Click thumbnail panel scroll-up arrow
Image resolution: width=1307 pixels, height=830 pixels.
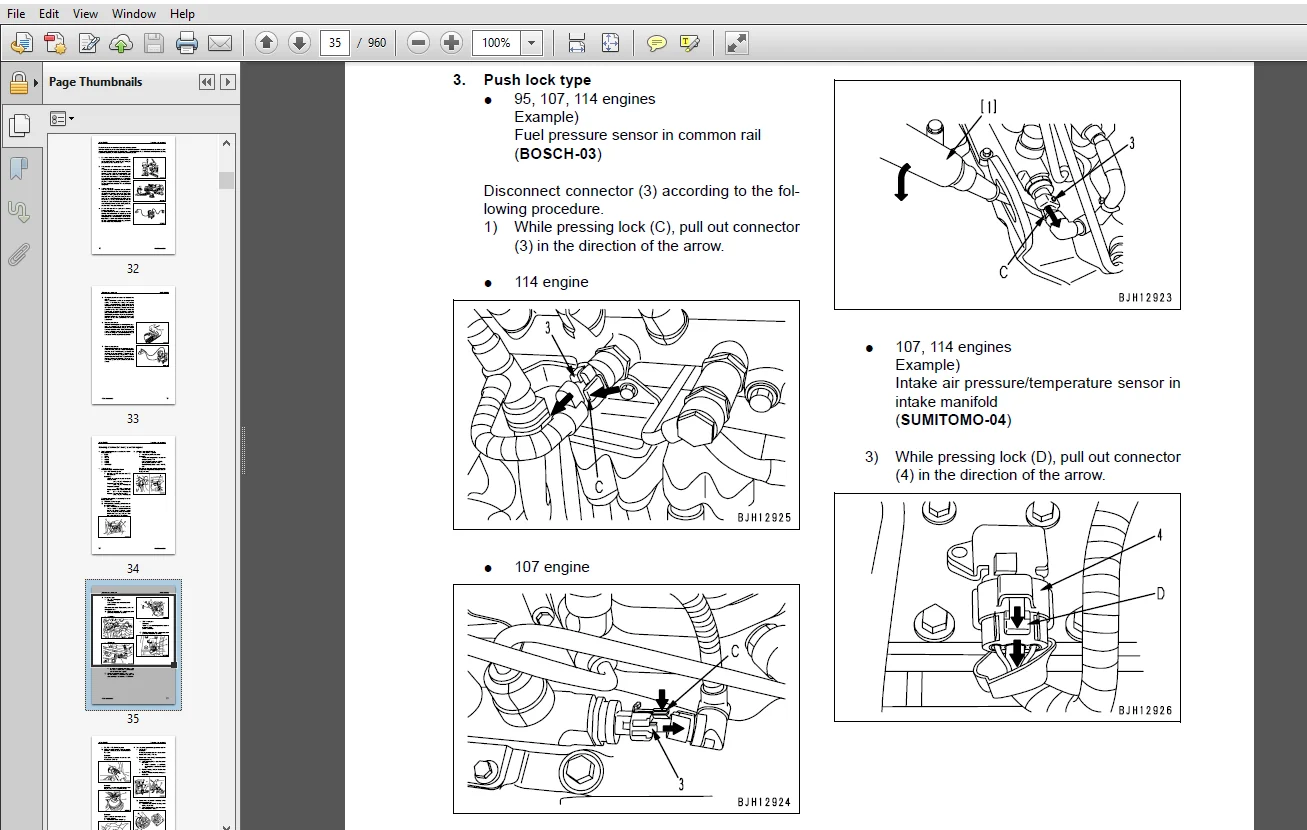point(227,144)
